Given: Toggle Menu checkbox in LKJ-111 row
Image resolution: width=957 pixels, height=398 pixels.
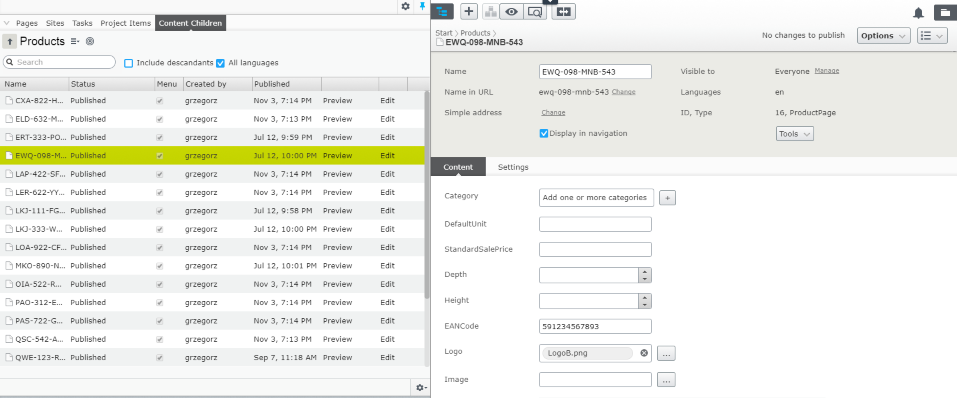Looking at the screenshot, I should (159, 211).
